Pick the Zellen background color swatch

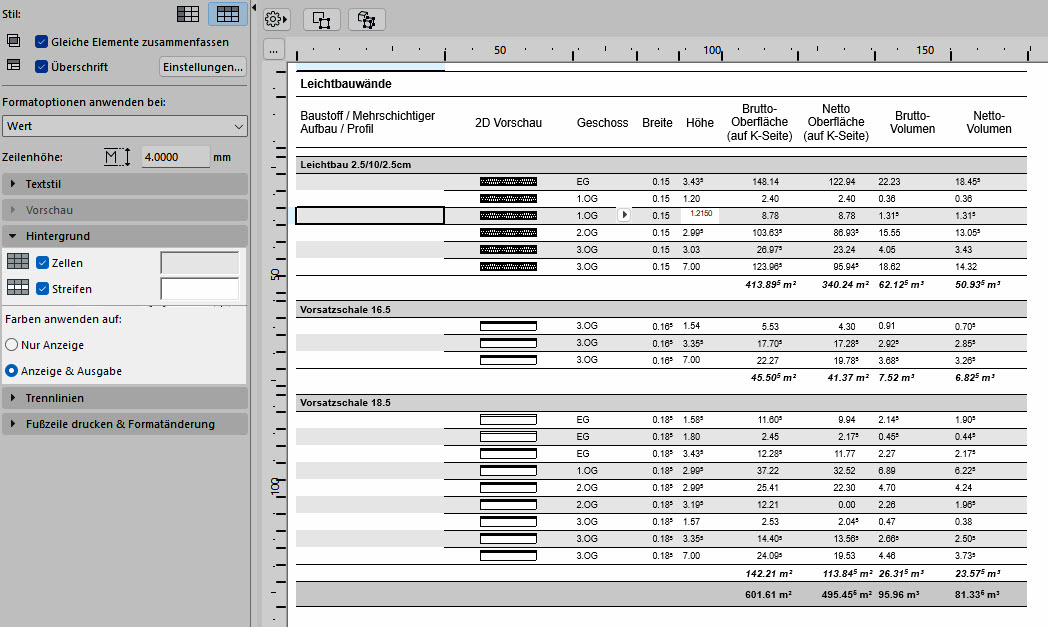tap(200, 263)
